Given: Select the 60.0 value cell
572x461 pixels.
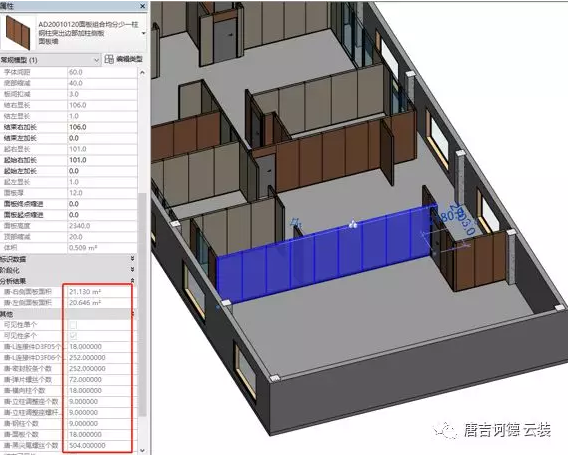Looking at the screenshot, I should pyautogui.click(x=103, y=72).
